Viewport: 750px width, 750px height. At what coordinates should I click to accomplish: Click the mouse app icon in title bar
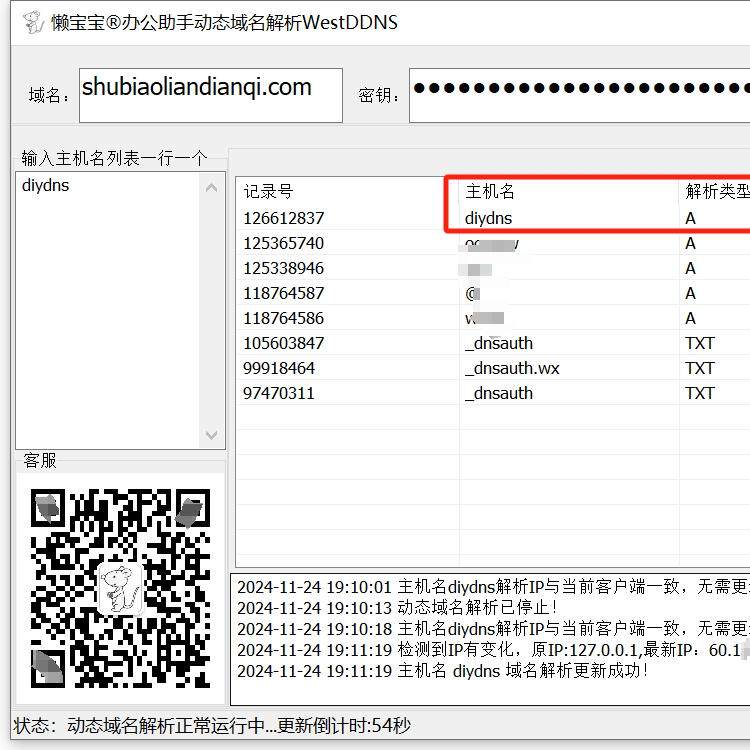(x=33, y=22)
